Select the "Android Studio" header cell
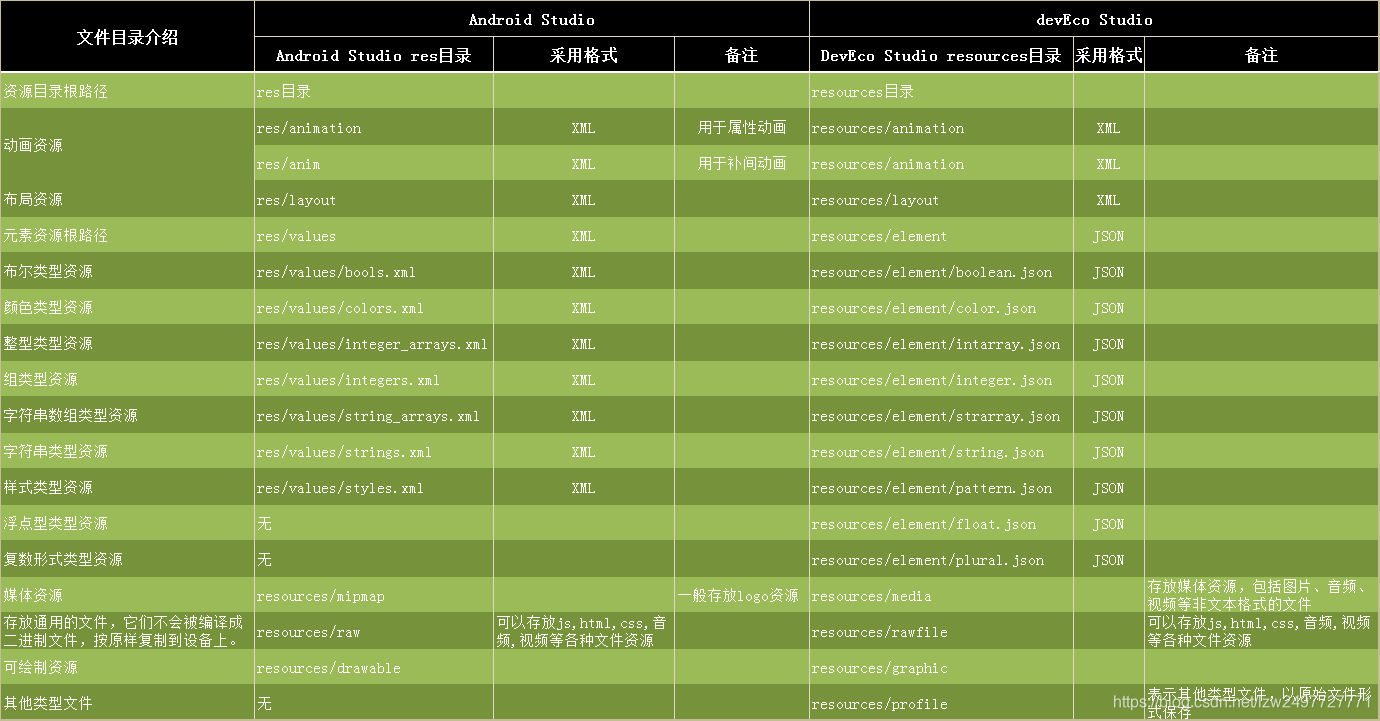1380x721 pixels. click(532, 18)
